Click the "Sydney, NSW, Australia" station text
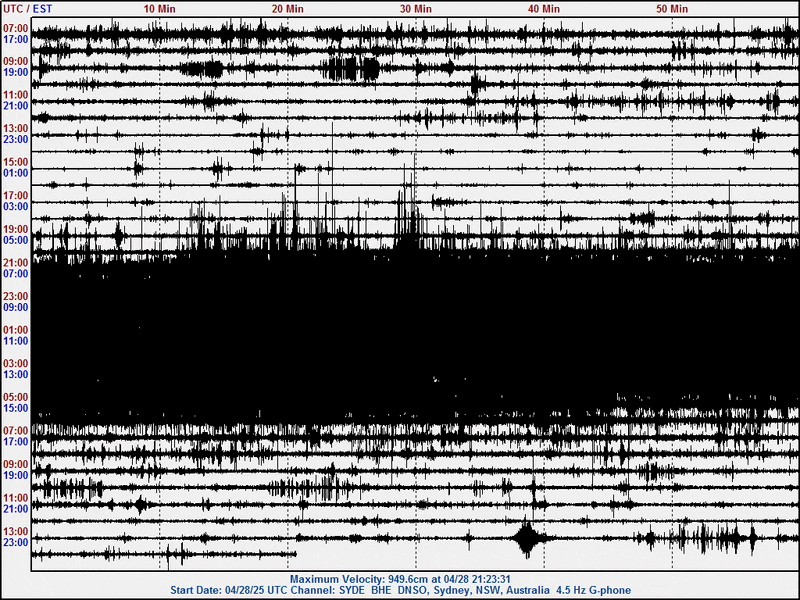 coord(491,590)
